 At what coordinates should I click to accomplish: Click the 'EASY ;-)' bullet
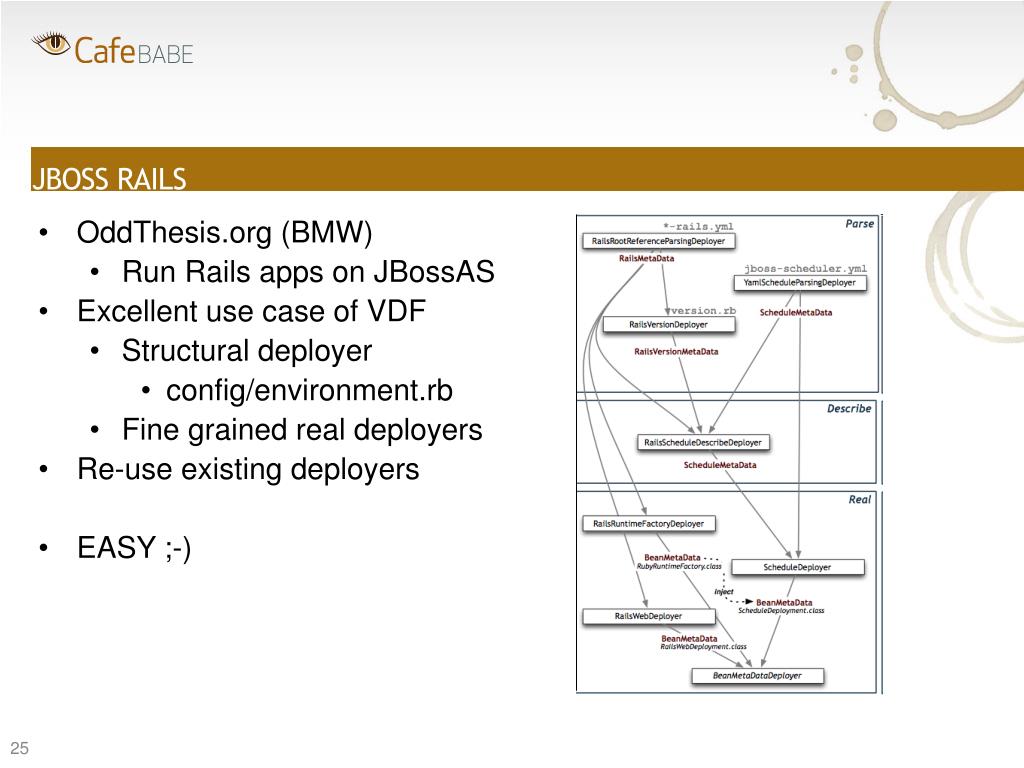[134, 548]
